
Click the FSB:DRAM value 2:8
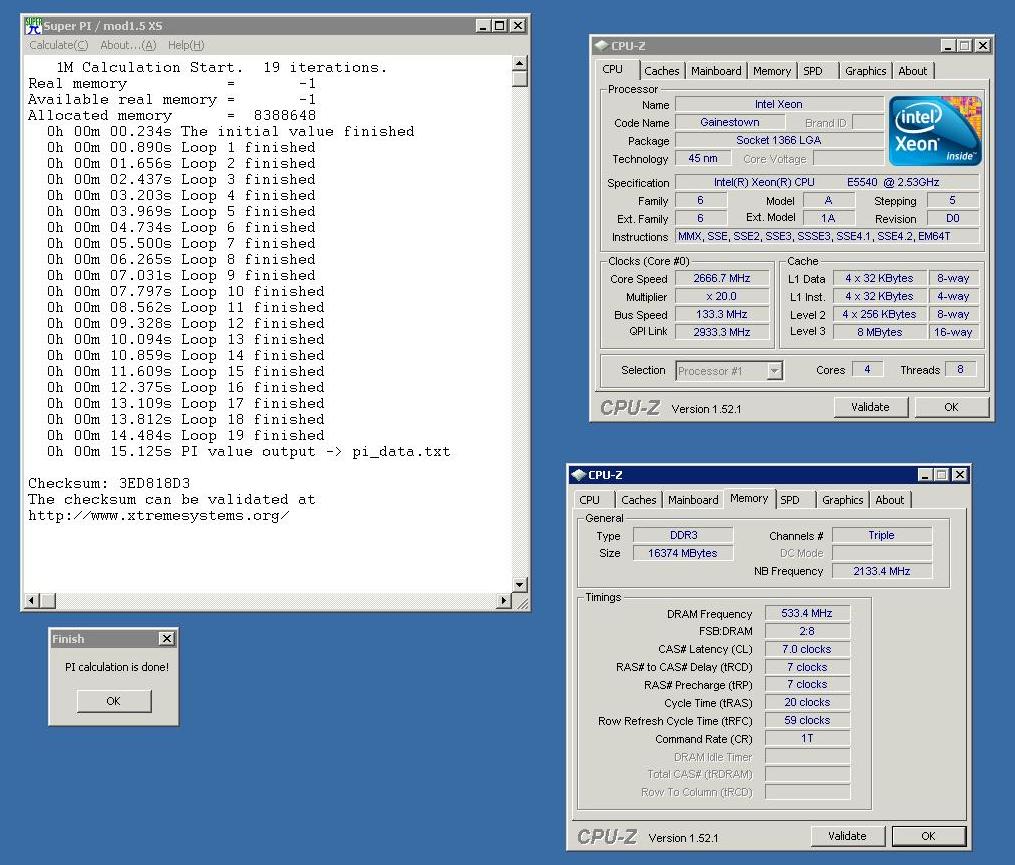click(x=807, y=631)
